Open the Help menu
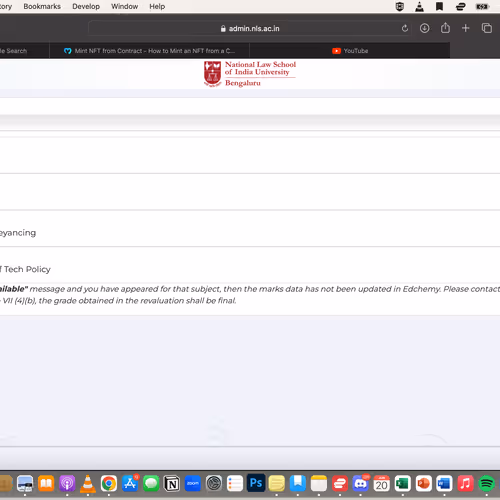The width and height of the screenshot is (500, 500). pos(157,6)
